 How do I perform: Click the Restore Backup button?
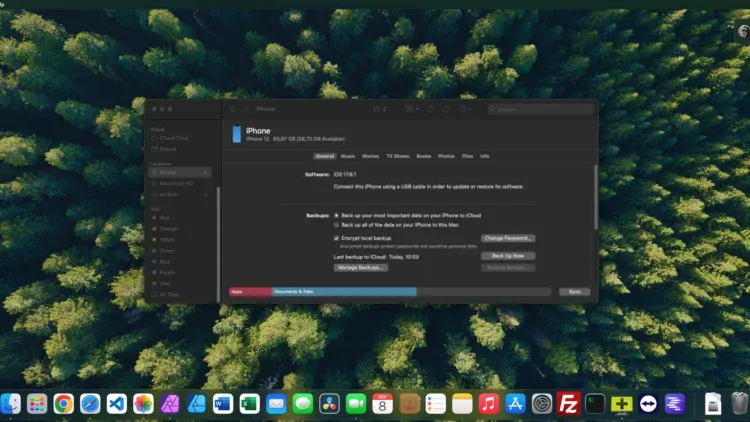click(x=508, y=267)
